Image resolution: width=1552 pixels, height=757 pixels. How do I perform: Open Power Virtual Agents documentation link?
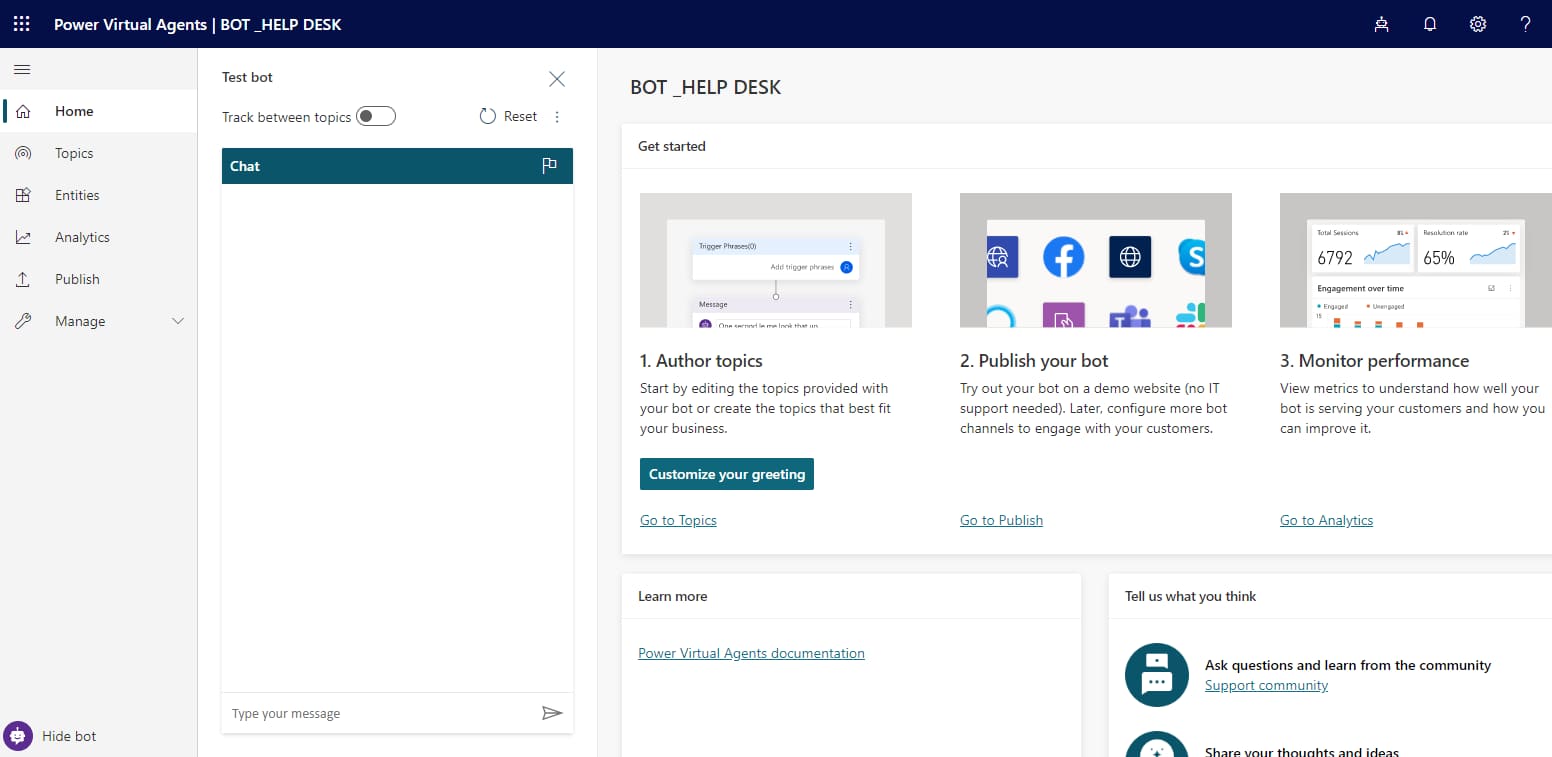click(751, 653)
